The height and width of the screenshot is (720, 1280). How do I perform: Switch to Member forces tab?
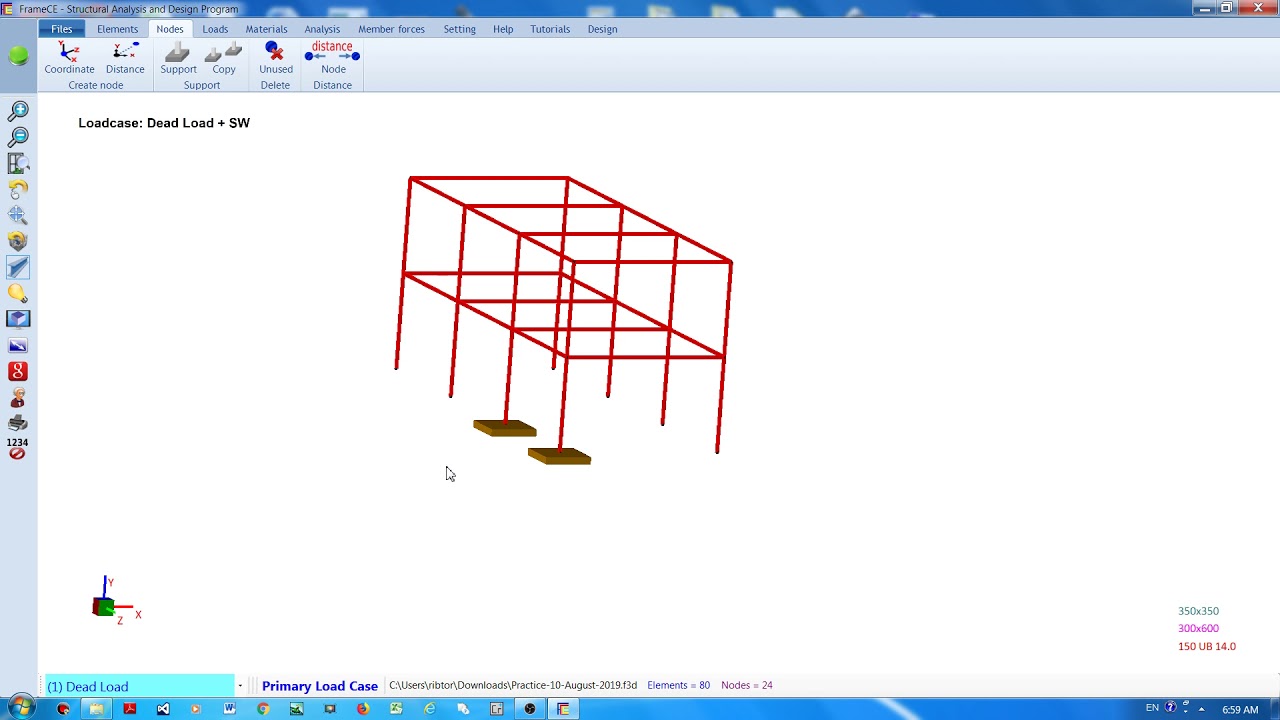pos(391,29)
